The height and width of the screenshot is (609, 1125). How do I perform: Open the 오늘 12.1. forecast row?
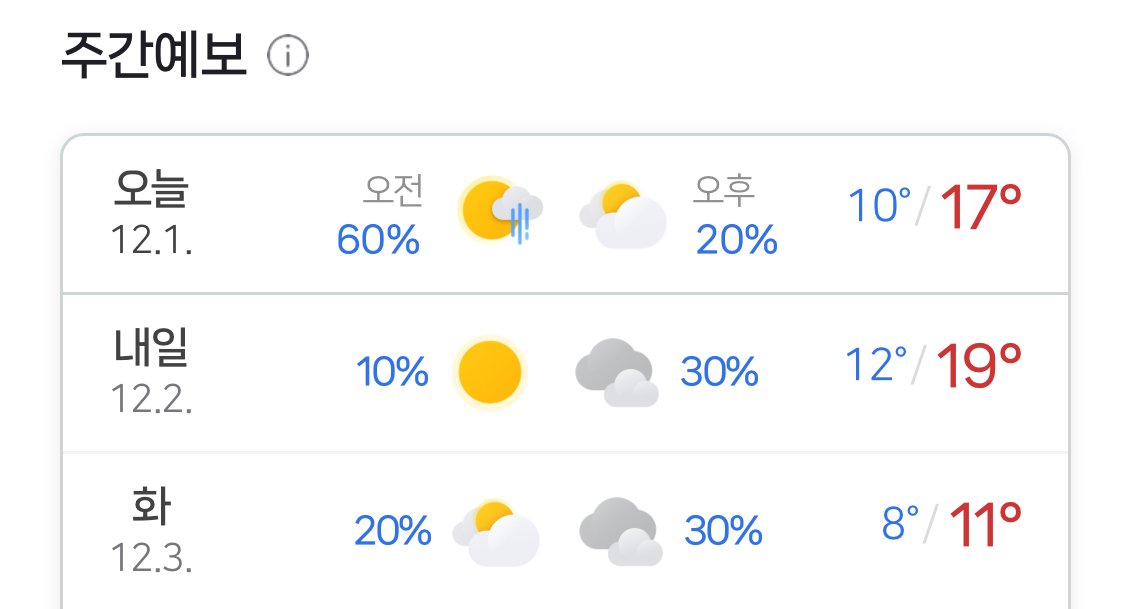(565, 214)
